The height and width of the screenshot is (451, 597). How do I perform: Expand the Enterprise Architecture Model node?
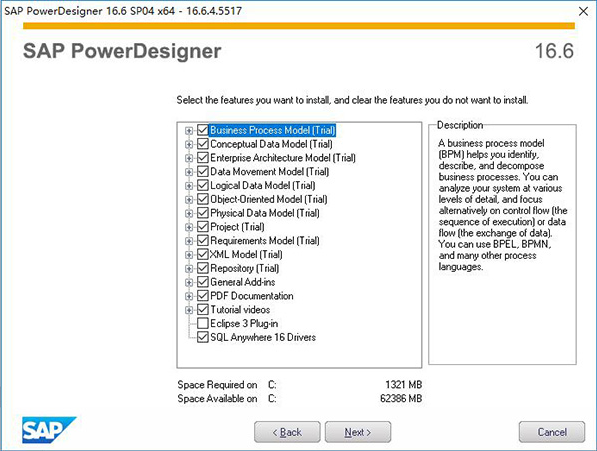pyautogui.click(x=188, y=158)
